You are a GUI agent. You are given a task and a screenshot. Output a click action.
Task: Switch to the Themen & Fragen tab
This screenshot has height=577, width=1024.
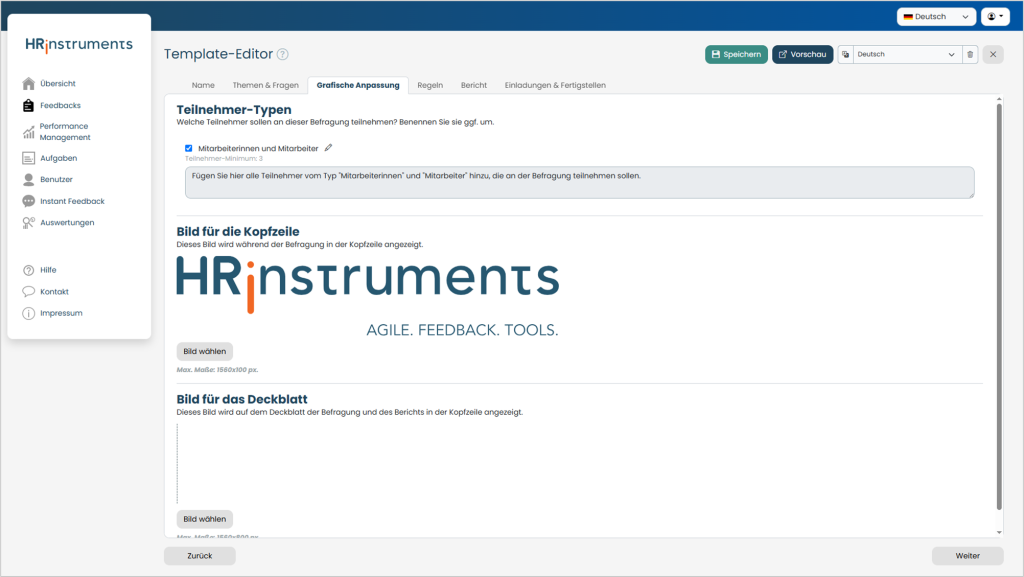[x=265, y=85]
